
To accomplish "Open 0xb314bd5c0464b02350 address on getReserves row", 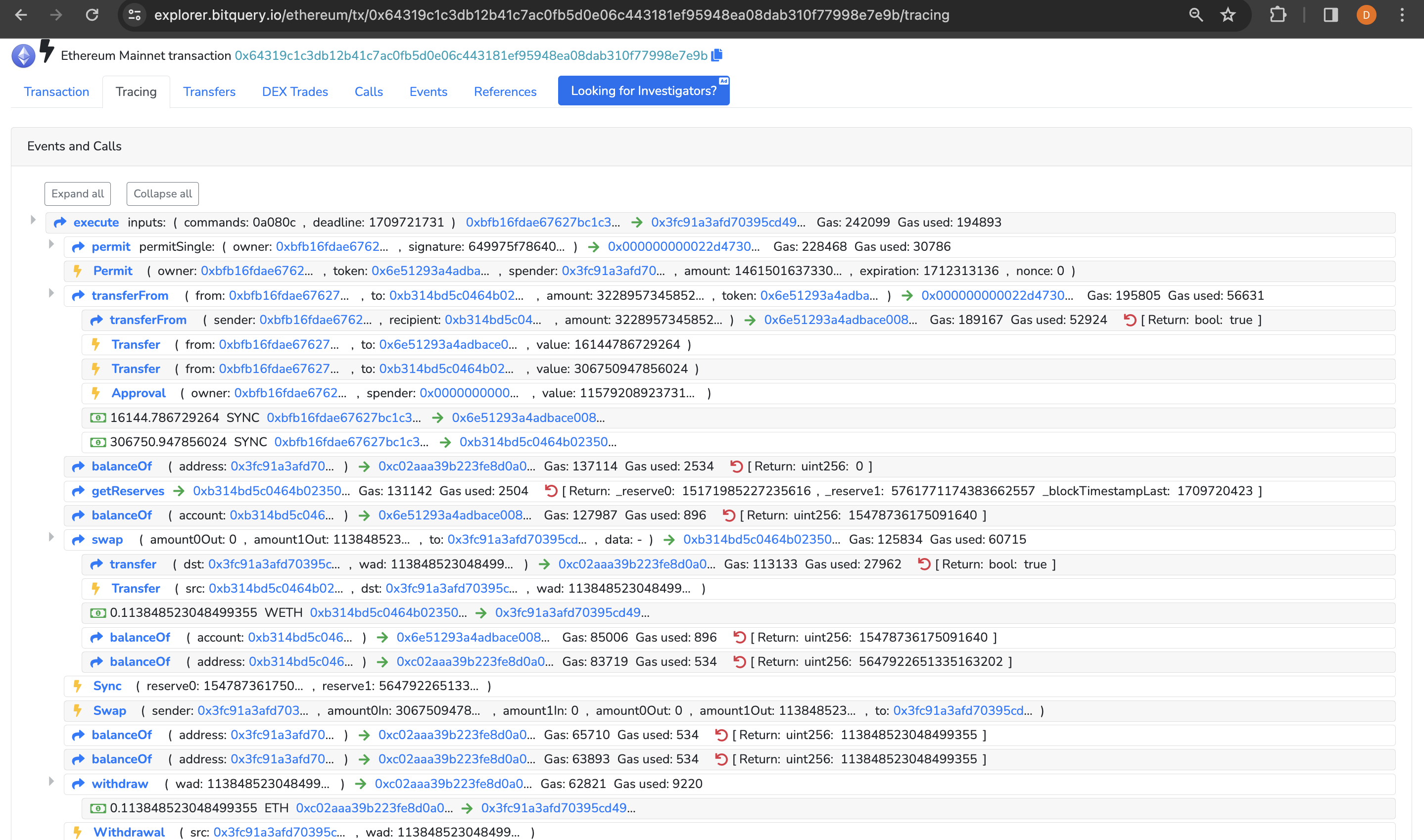I will 272,491.
